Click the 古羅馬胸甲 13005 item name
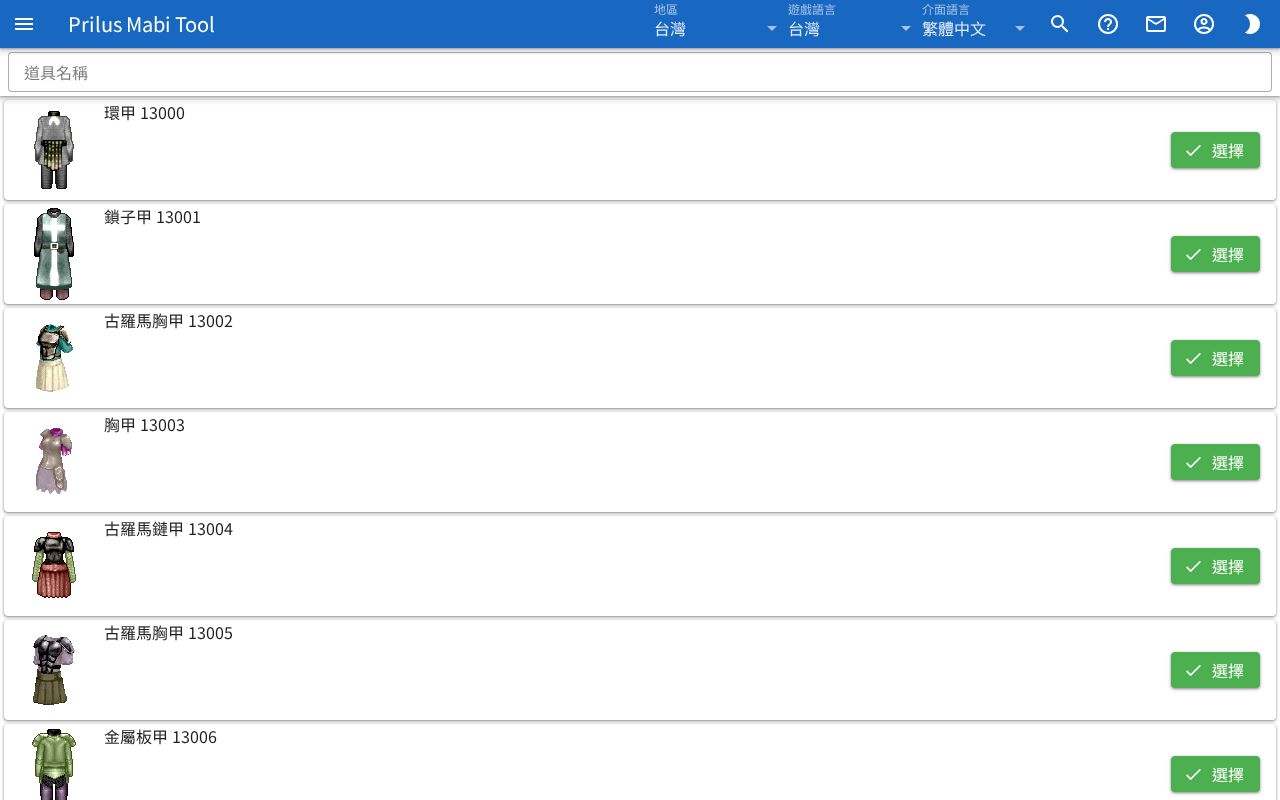The image size is (1280, 800). pos(169,633)
